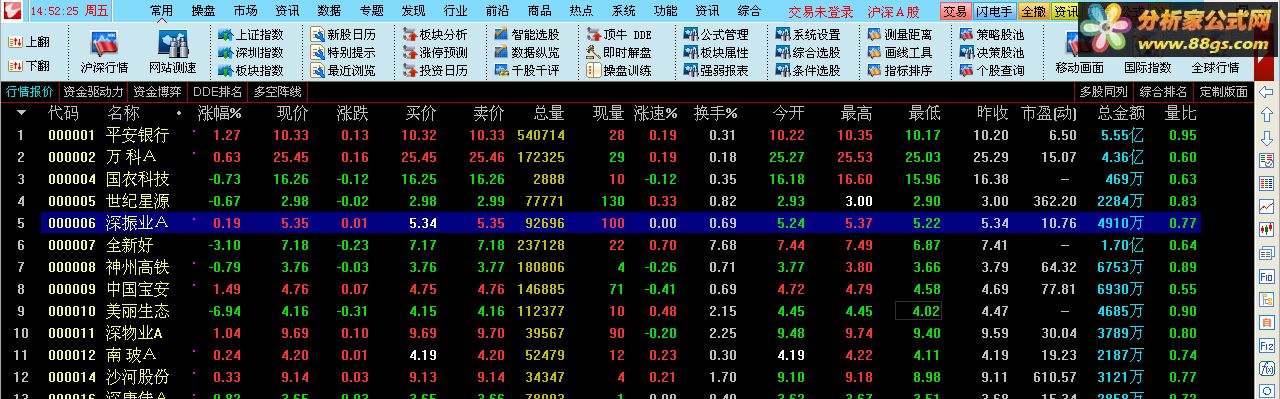Select the 000001 平安银行 row
1280x399 pixels.
coord(620,134)
